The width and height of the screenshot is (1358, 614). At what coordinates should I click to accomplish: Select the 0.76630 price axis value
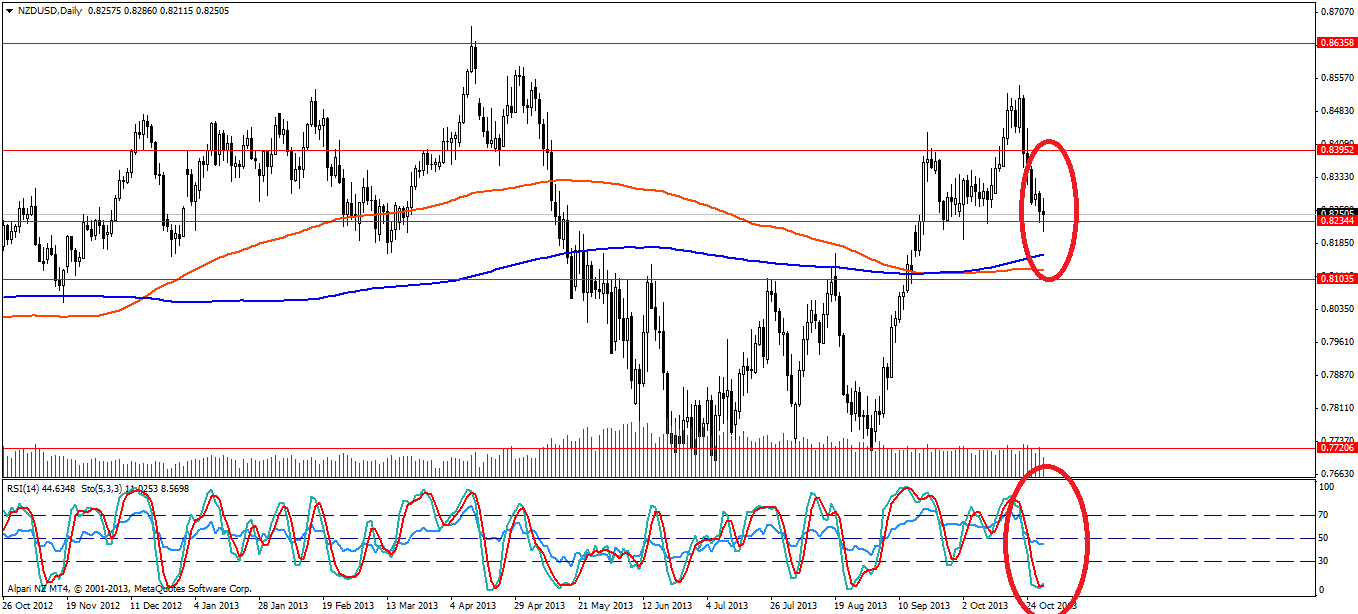(1339, 473)
